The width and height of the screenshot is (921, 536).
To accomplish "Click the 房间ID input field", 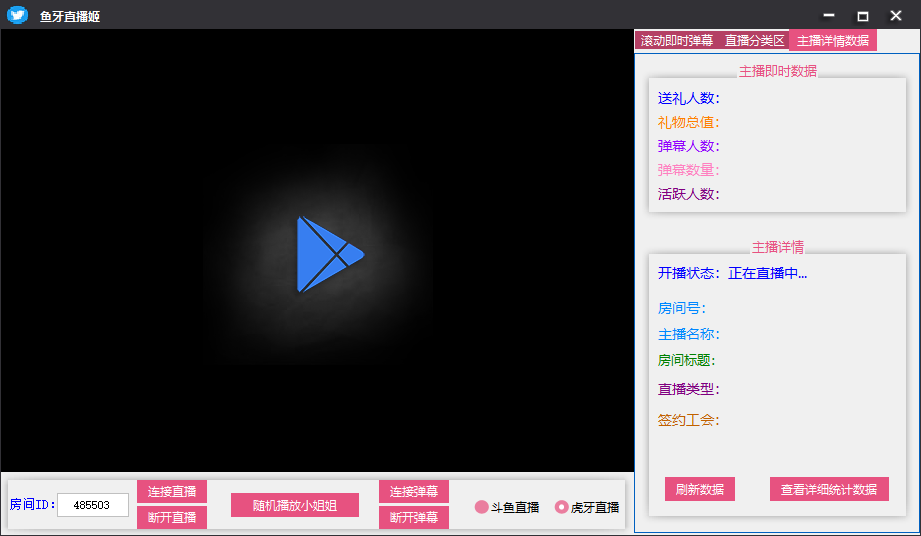I will (x=93, y=505).
